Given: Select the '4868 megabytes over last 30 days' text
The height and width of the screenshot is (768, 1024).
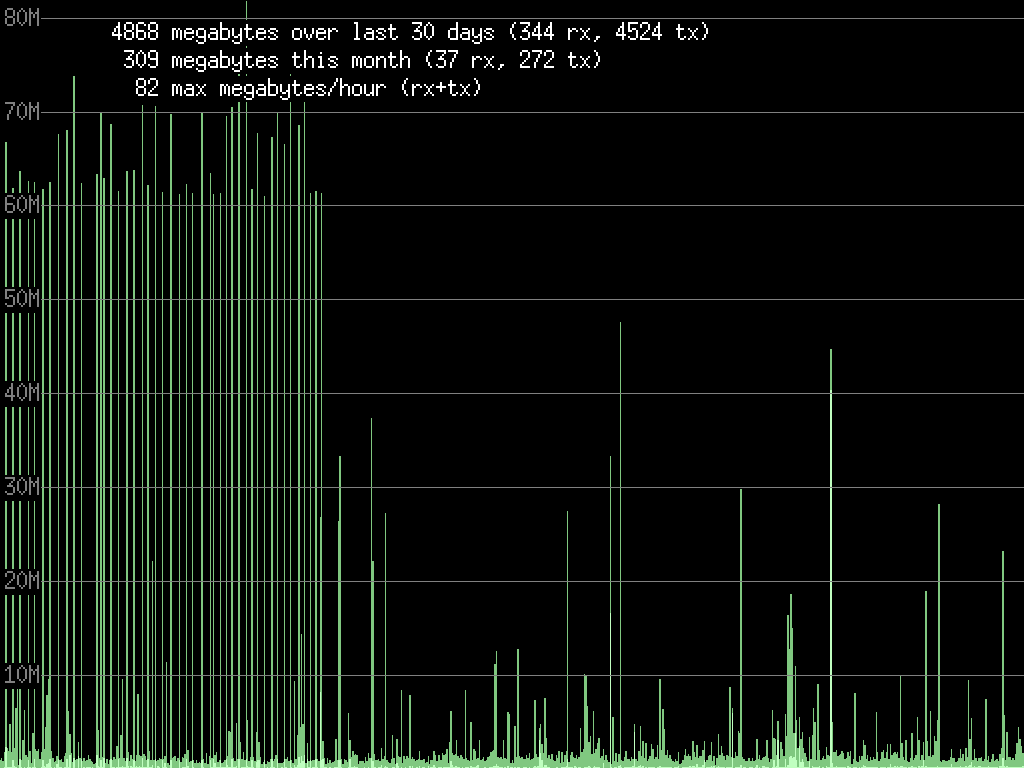Looking at the screenshot, I should (302, 32).
